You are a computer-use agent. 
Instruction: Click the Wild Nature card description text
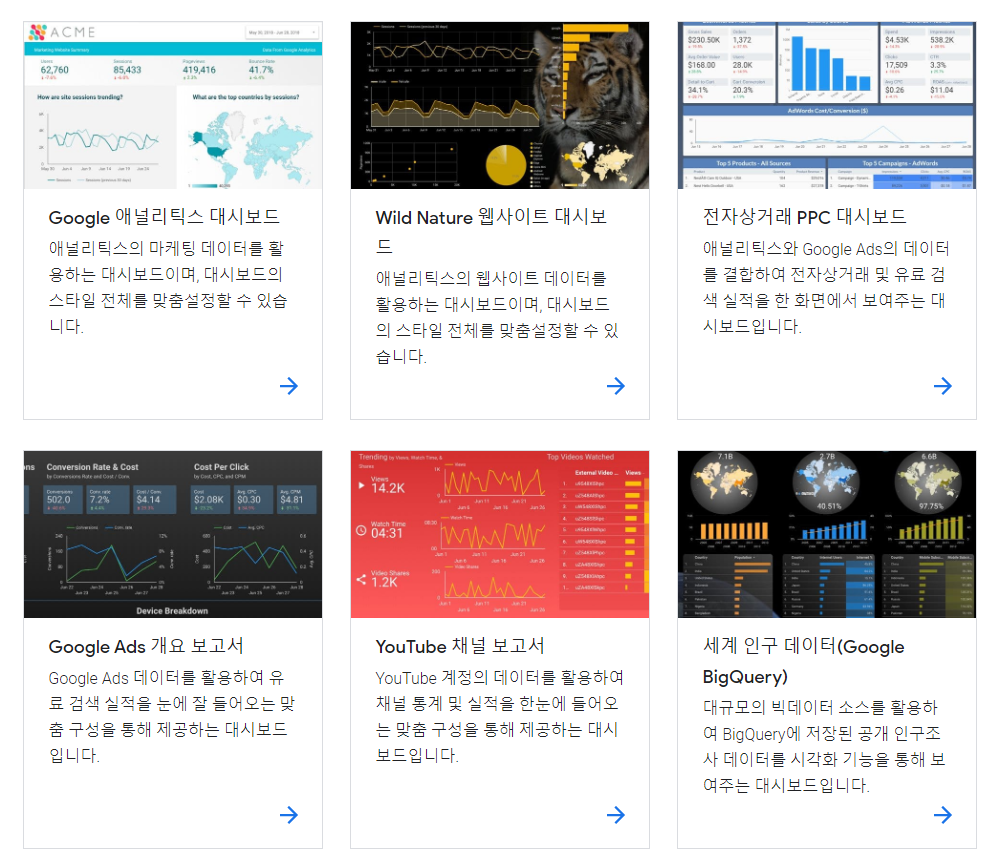(497, 317)
